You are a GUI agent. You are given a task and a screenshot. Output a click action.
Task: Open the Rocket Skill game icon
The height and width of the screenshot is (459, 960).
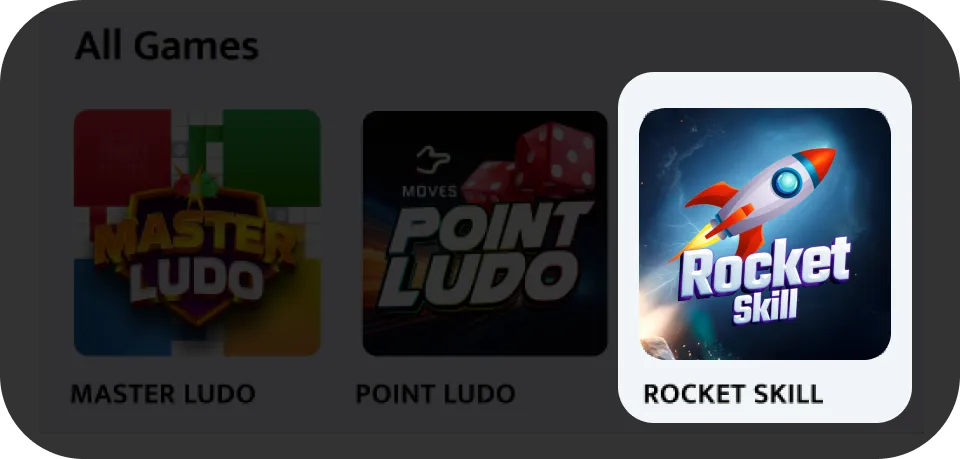click(765, 234)
